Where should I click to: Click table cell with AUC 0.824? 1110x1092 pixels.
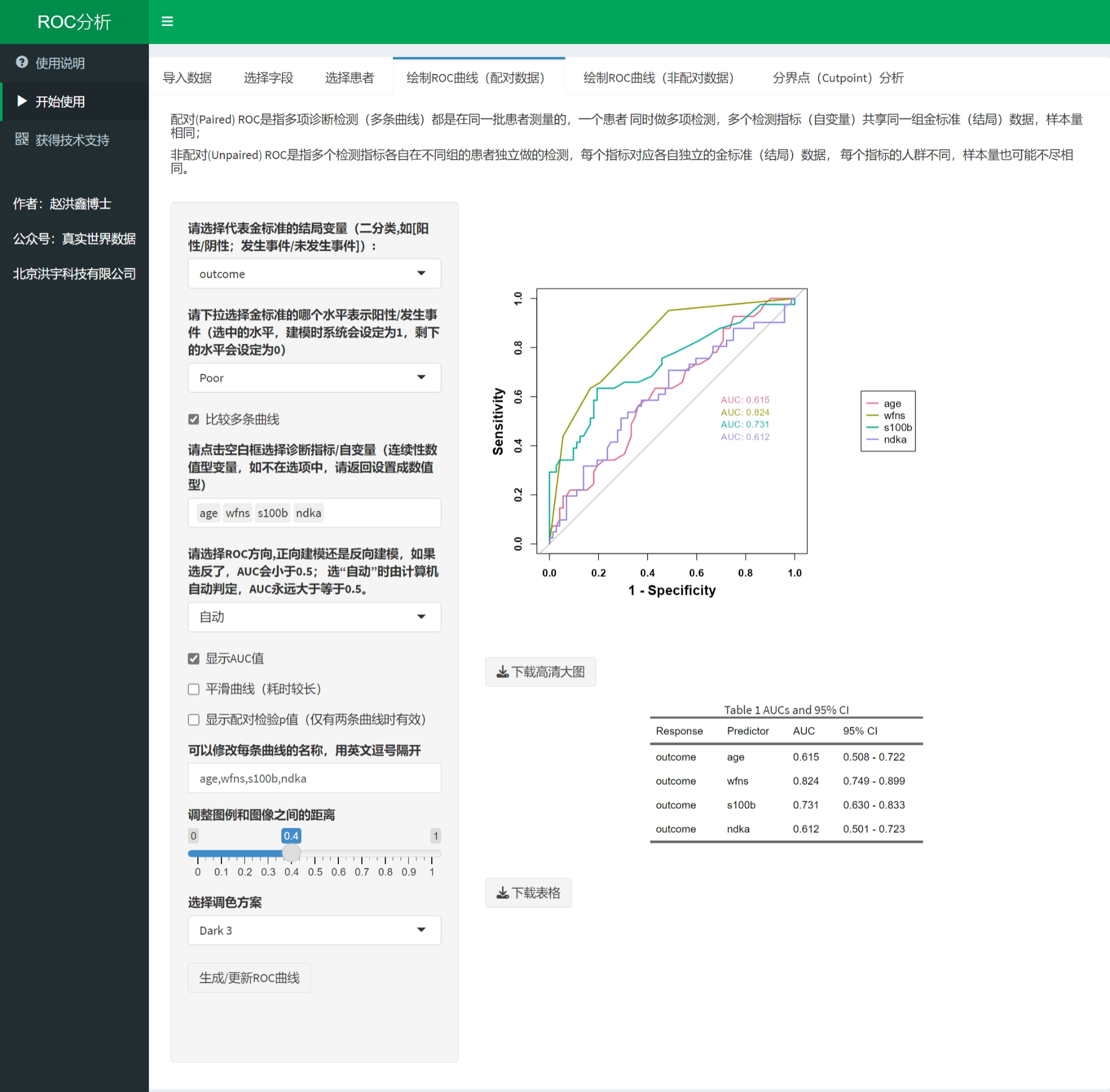[x=806, y=781]
